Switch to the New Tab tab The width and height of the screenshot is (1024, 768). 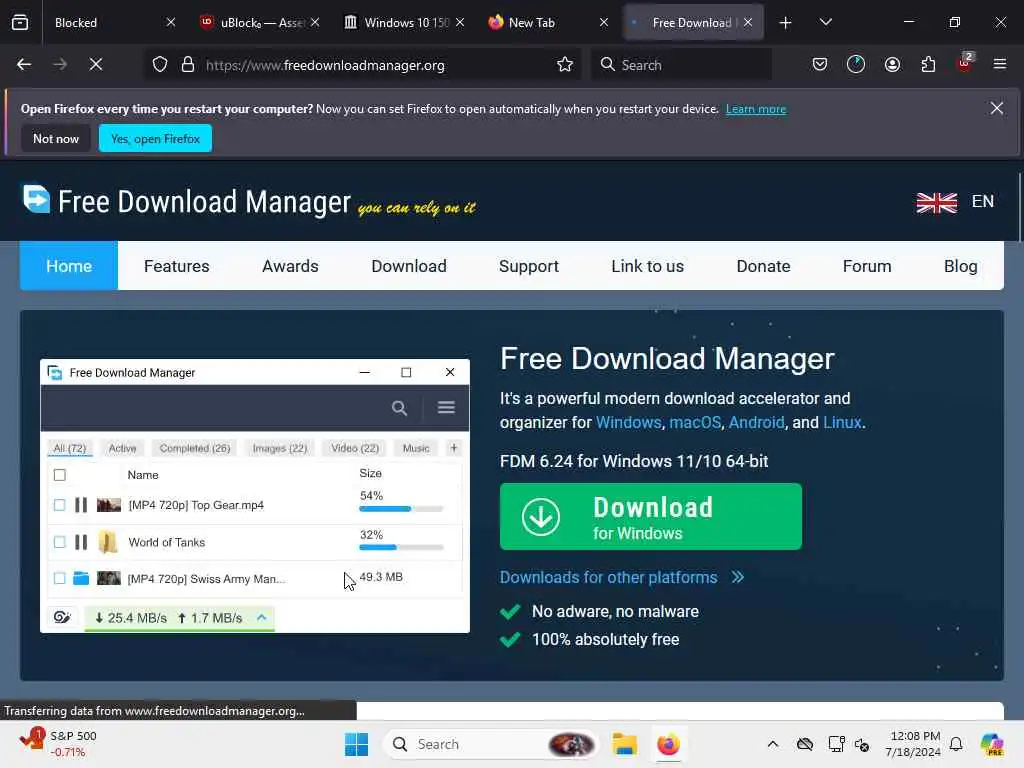[x=547, y=23]
